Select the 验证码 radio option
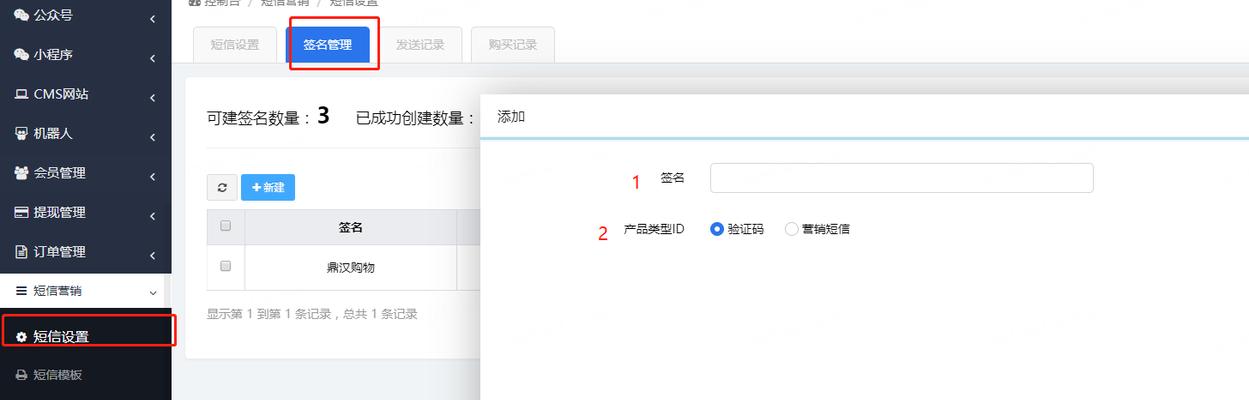Viewport: 1249px width, 400px height. coord(716,228)
